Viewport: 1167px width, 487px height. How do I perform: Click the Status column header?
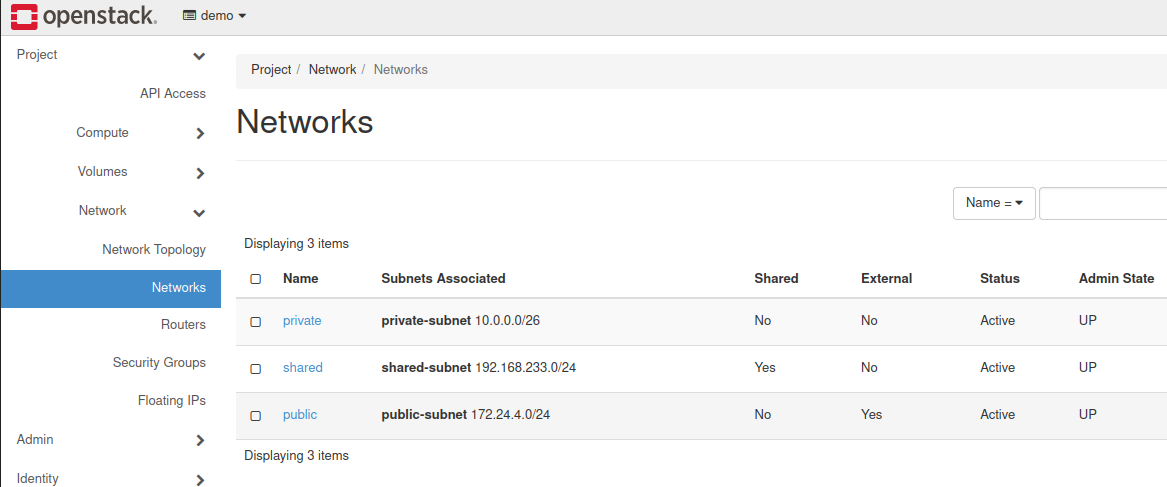1000,278
